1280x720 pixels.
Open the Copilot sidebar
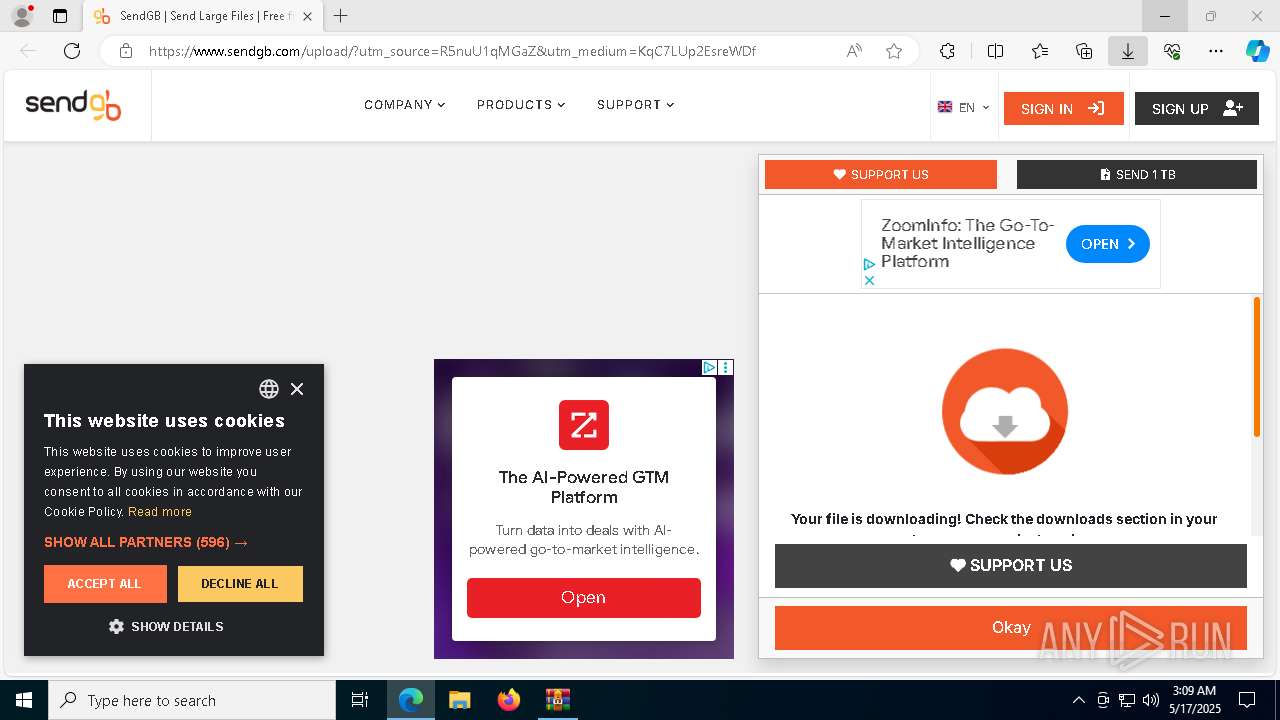click(1257, 51)
